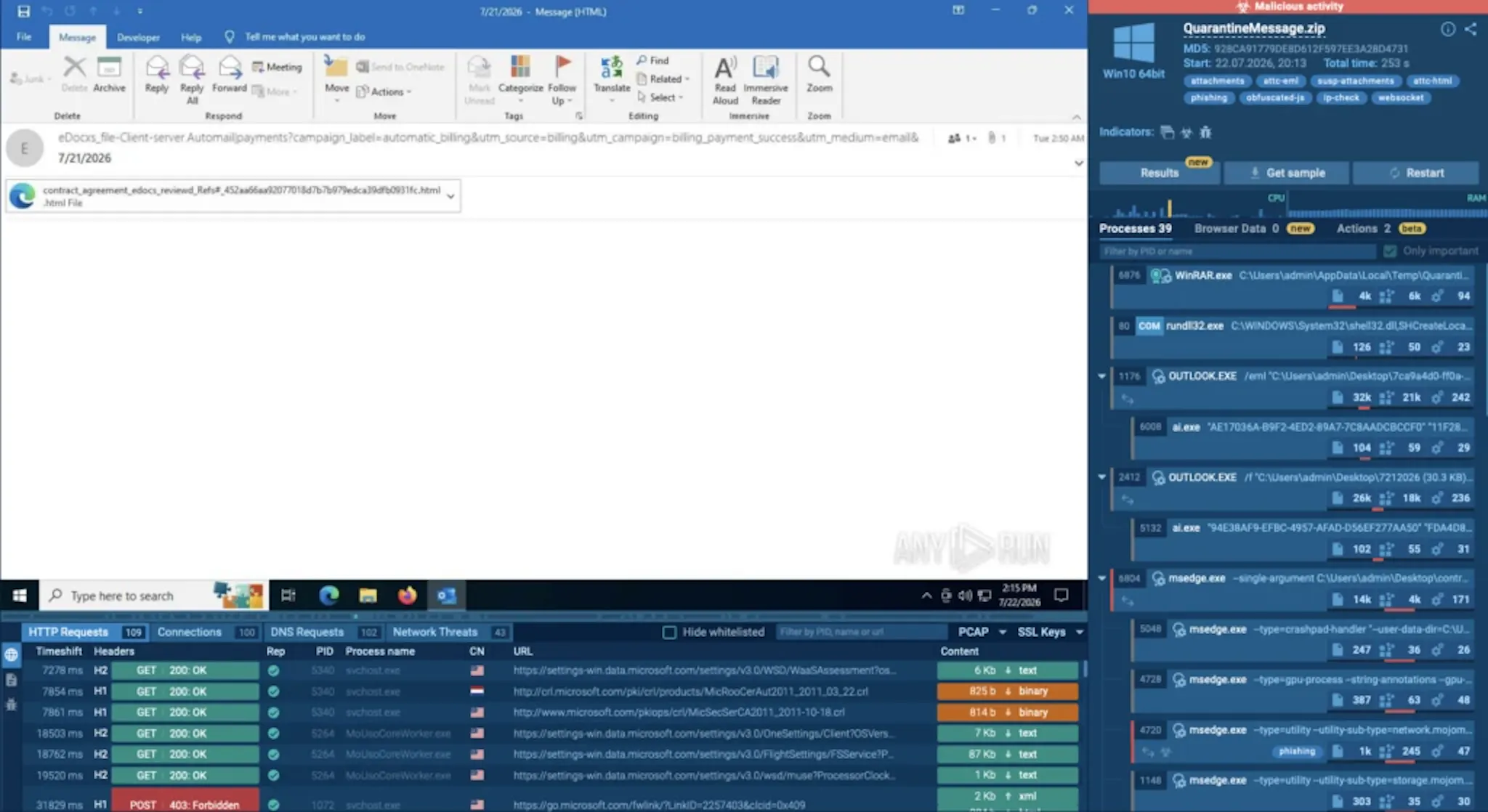
Task: Click the Tell me what you want to do box
Action: 304,36
